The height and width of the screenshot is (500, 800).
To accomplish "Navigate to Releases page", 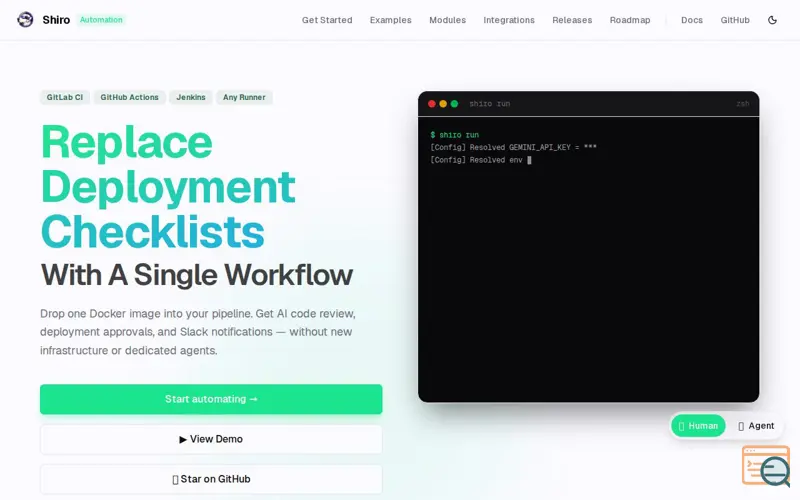I will (572, 20).
